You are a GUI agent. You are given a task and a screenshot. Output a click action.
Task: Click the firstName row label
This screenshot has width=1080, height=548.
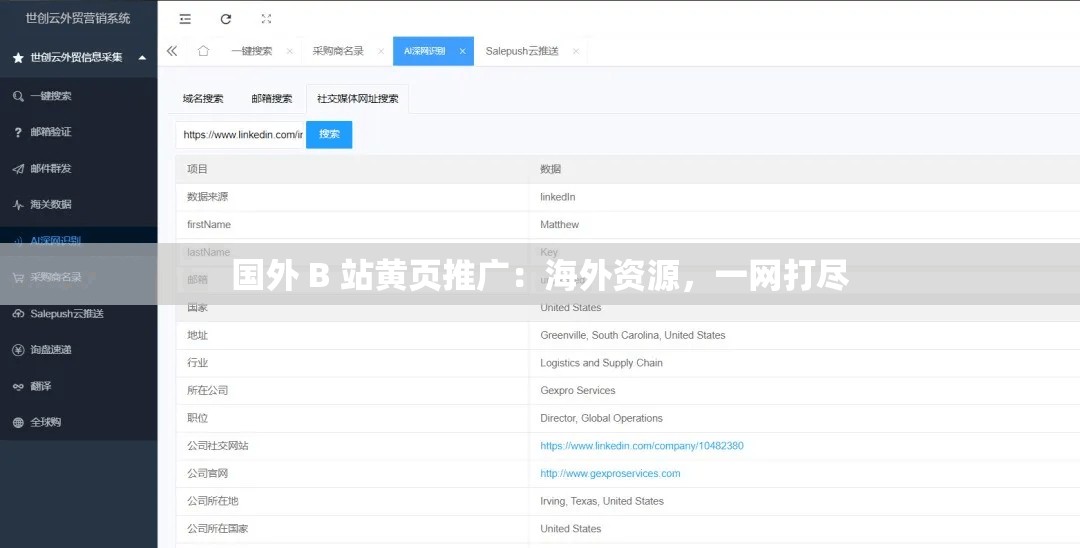tap(209, 224)
